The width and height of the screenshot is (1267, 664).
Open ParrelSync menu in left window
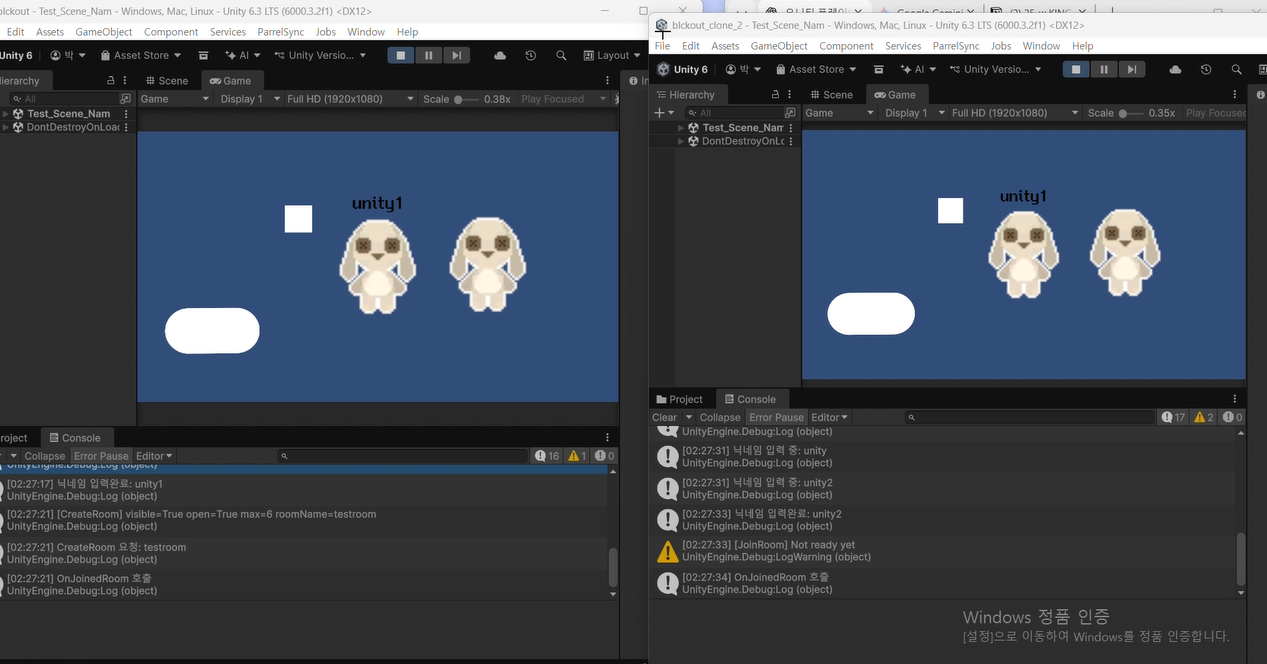[280, 32]
